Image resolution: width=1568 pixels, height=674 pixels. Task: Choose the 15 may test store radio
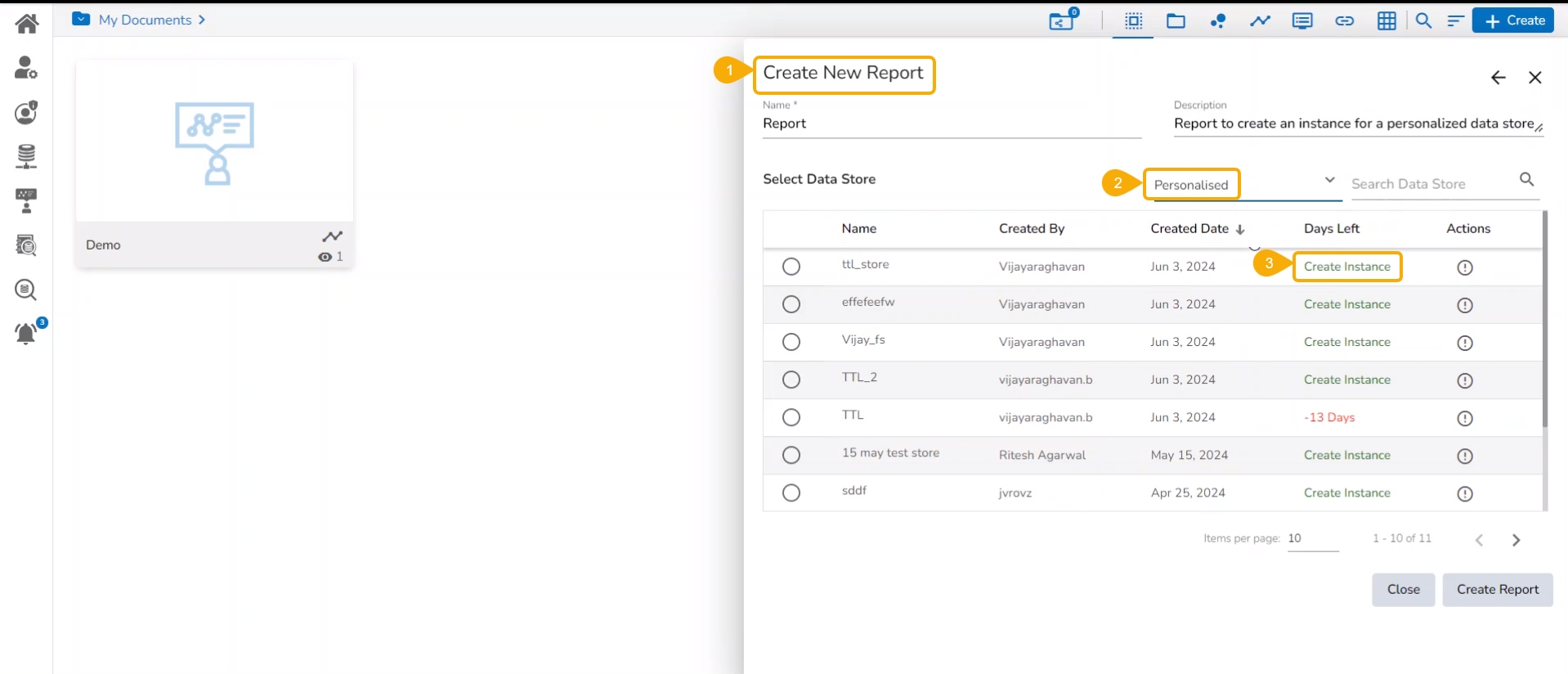(x=791, y=455)
